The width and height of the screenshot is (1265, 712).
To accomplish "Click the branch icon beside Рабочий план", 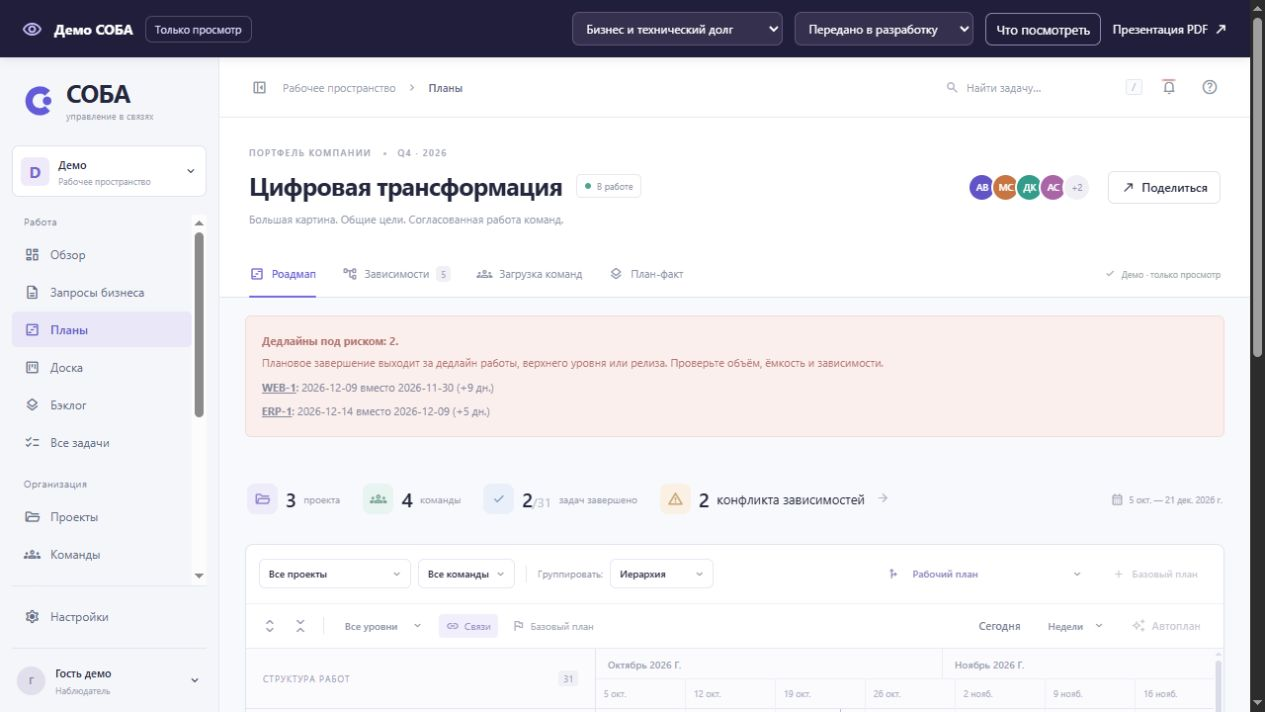I will pyautogui.click(x=893, y=574).
